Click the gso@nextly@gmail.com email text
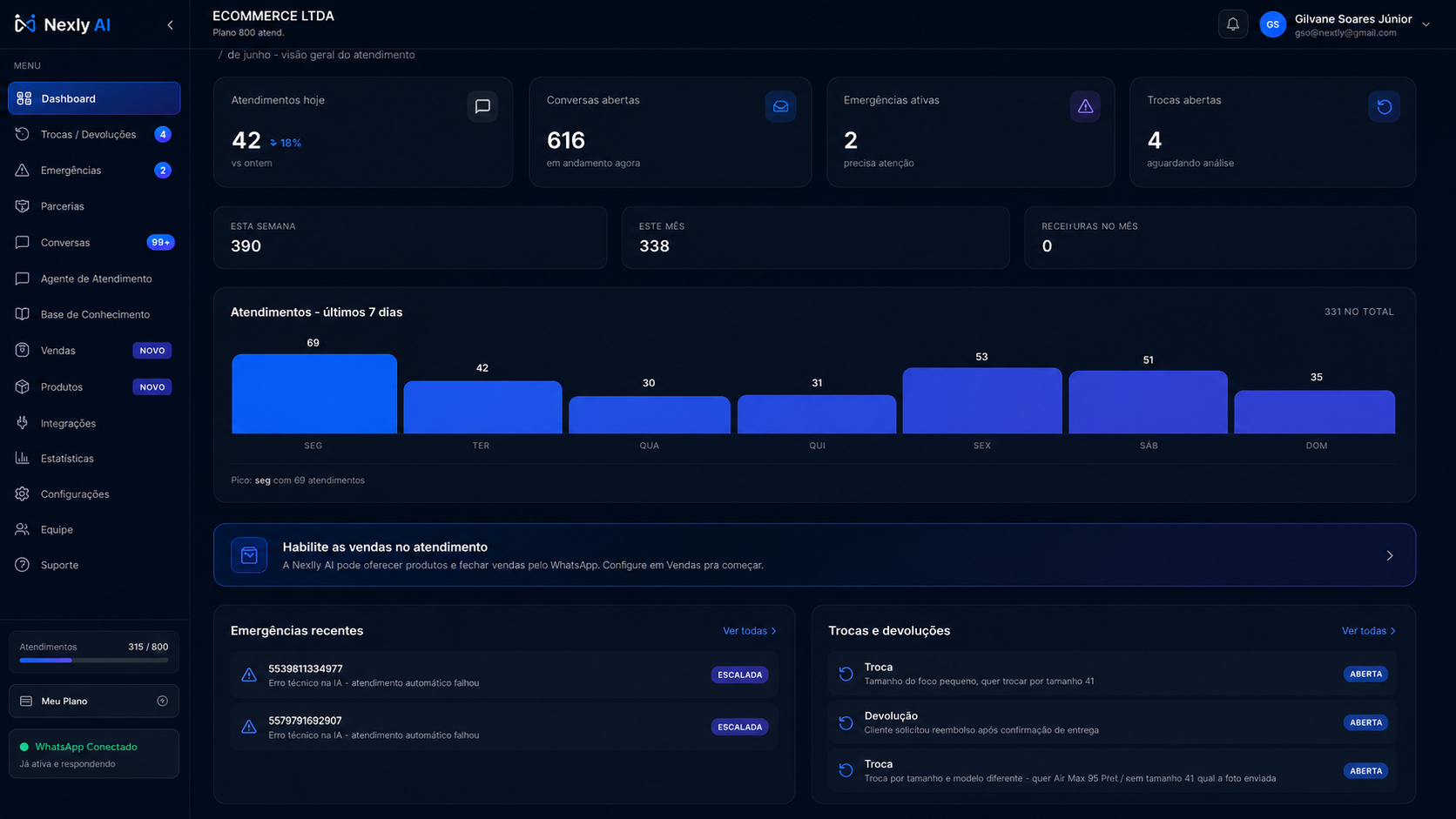This screenshot has height=819, width=1456. (1345, 33)
